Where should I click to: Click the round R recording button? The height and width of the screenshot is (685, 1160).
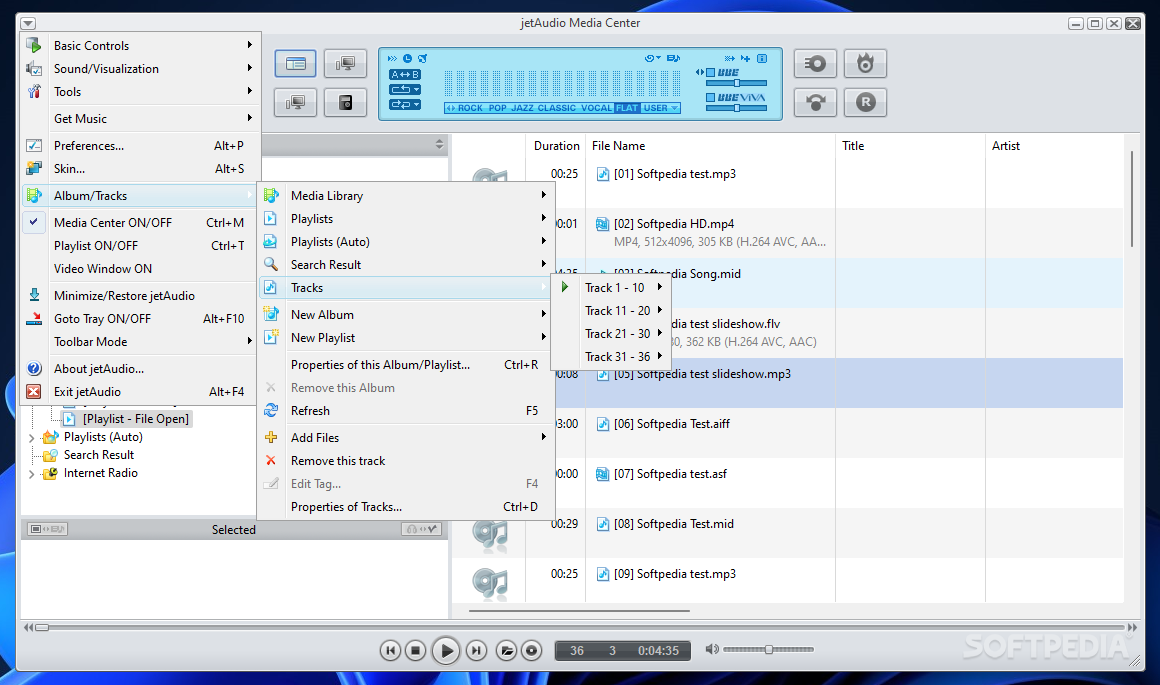[865, 102]
